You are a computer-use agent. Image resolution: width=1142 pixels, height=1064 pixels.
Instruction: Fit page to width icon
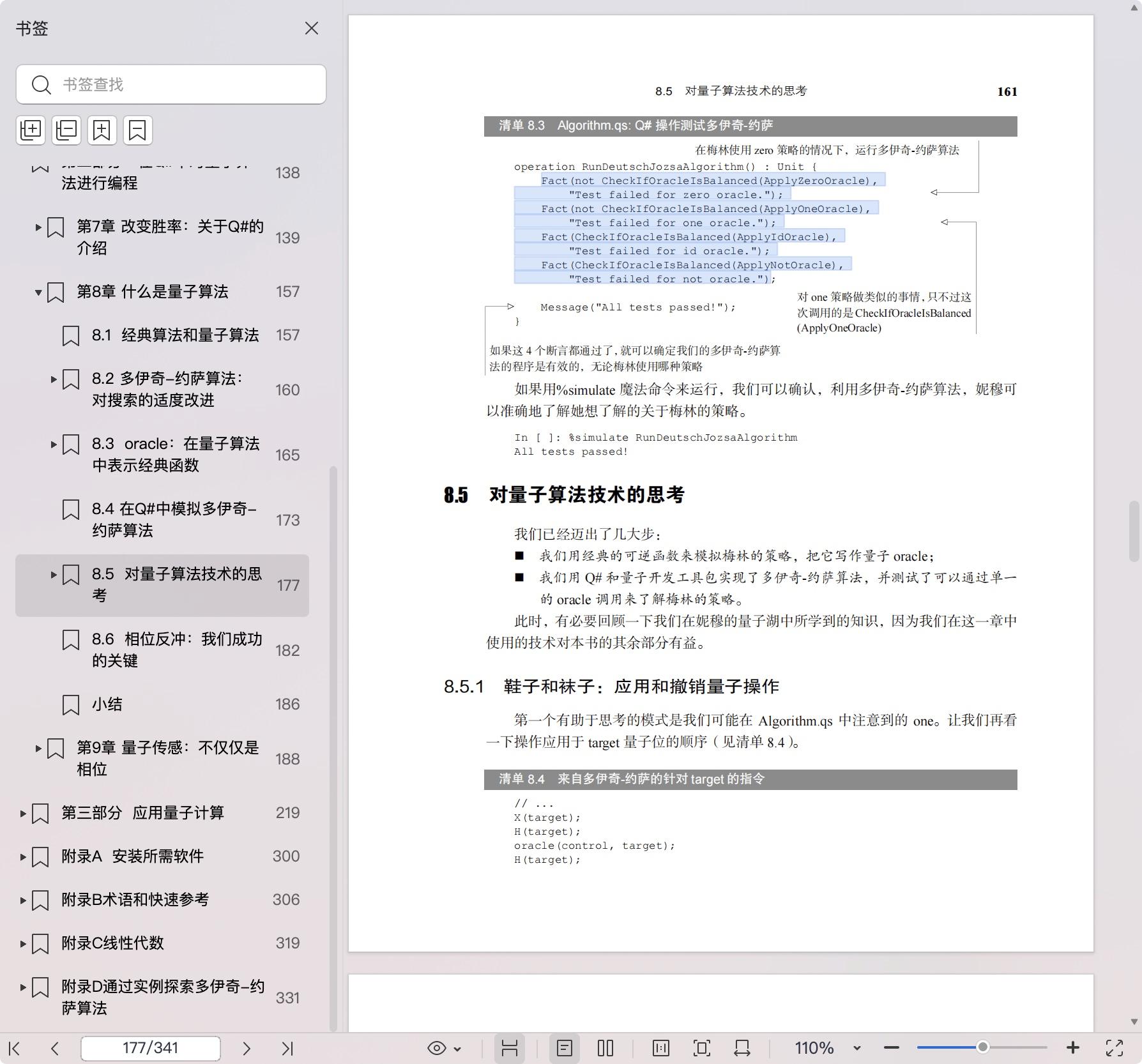point(742,1048)
